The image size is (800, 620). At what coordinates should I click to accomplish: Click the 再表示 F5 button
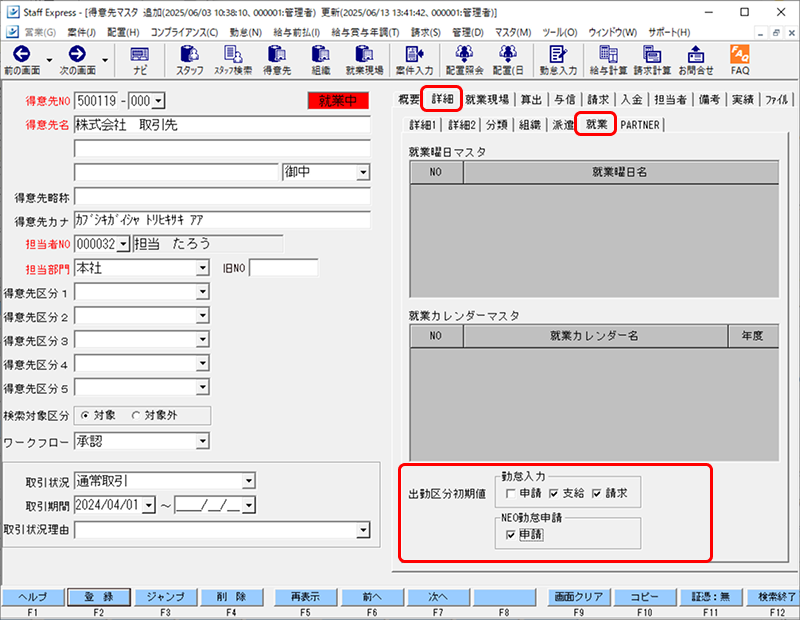pyautogui.click(x=305, y=597)
